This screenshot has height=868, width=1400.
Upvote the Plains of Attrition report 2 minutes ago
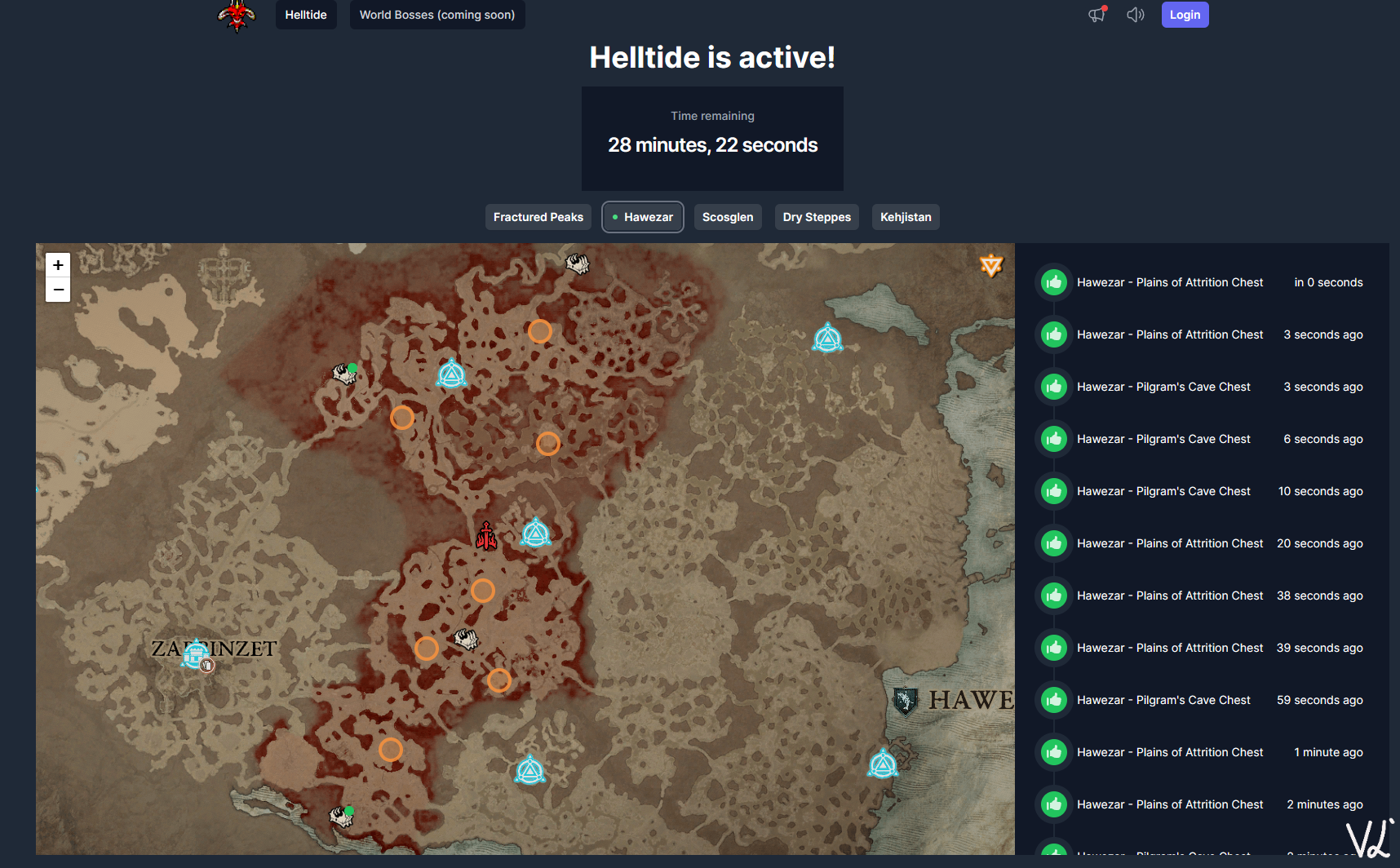[x=1054, y=804]
